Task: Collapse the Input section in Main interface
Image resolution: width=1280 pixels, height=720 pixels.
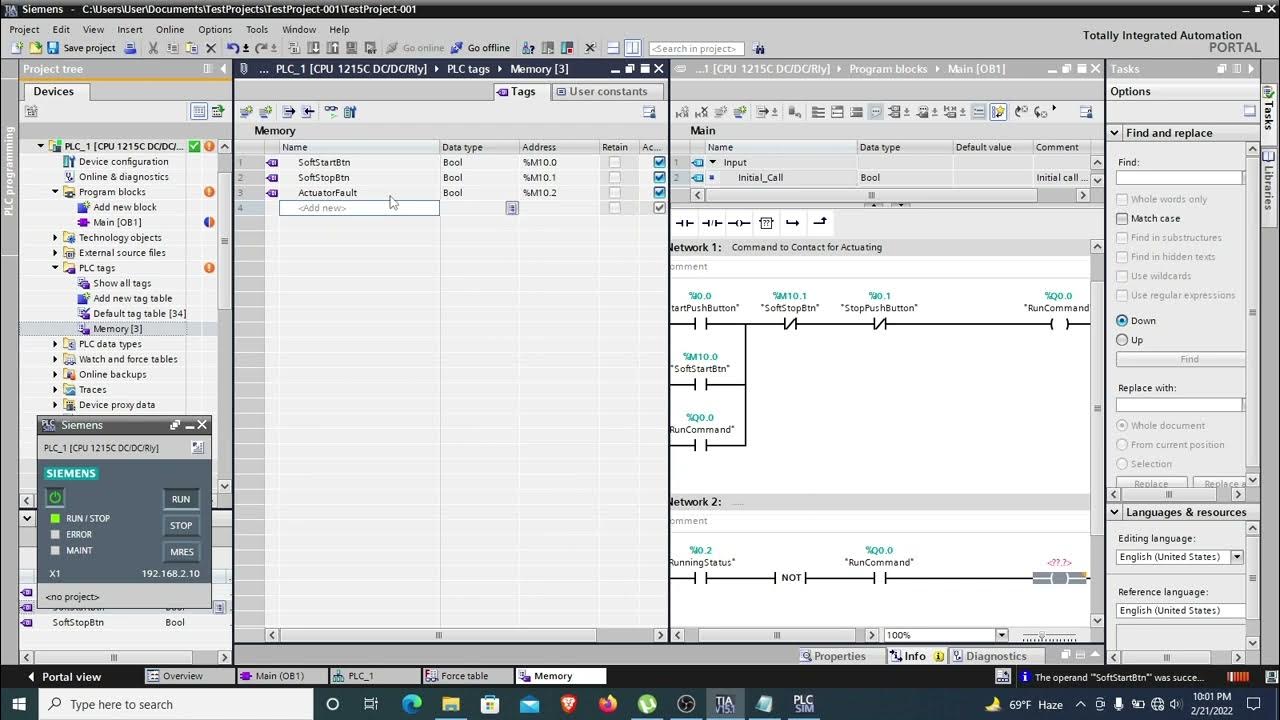Action: pyautogui.click(x=712, y=162)
